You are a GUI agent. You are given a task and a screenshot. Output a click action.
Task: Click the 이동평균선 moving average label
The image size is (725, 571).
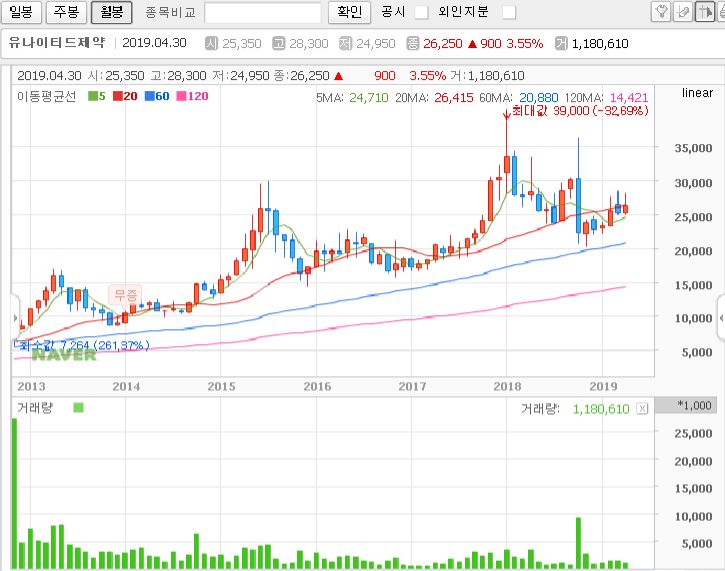coord(46,96)
